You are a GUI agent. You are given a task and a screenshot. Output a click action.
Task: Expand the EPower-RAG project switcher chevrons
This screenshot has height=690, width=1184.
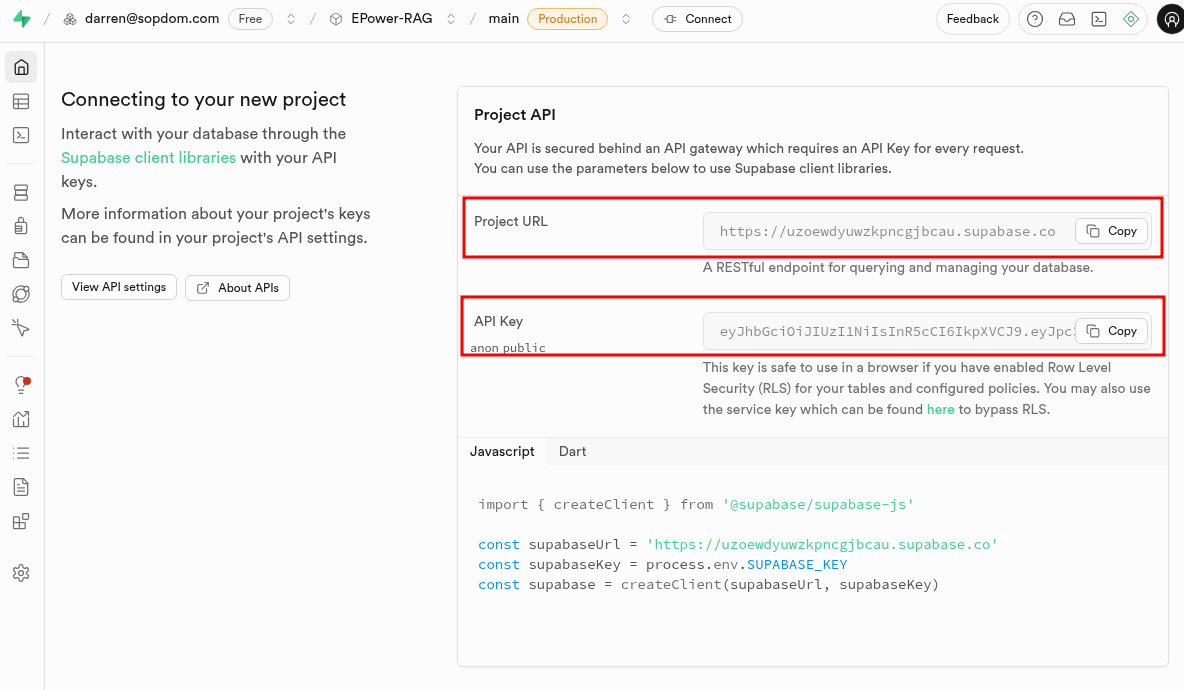[x=451, y=19]
